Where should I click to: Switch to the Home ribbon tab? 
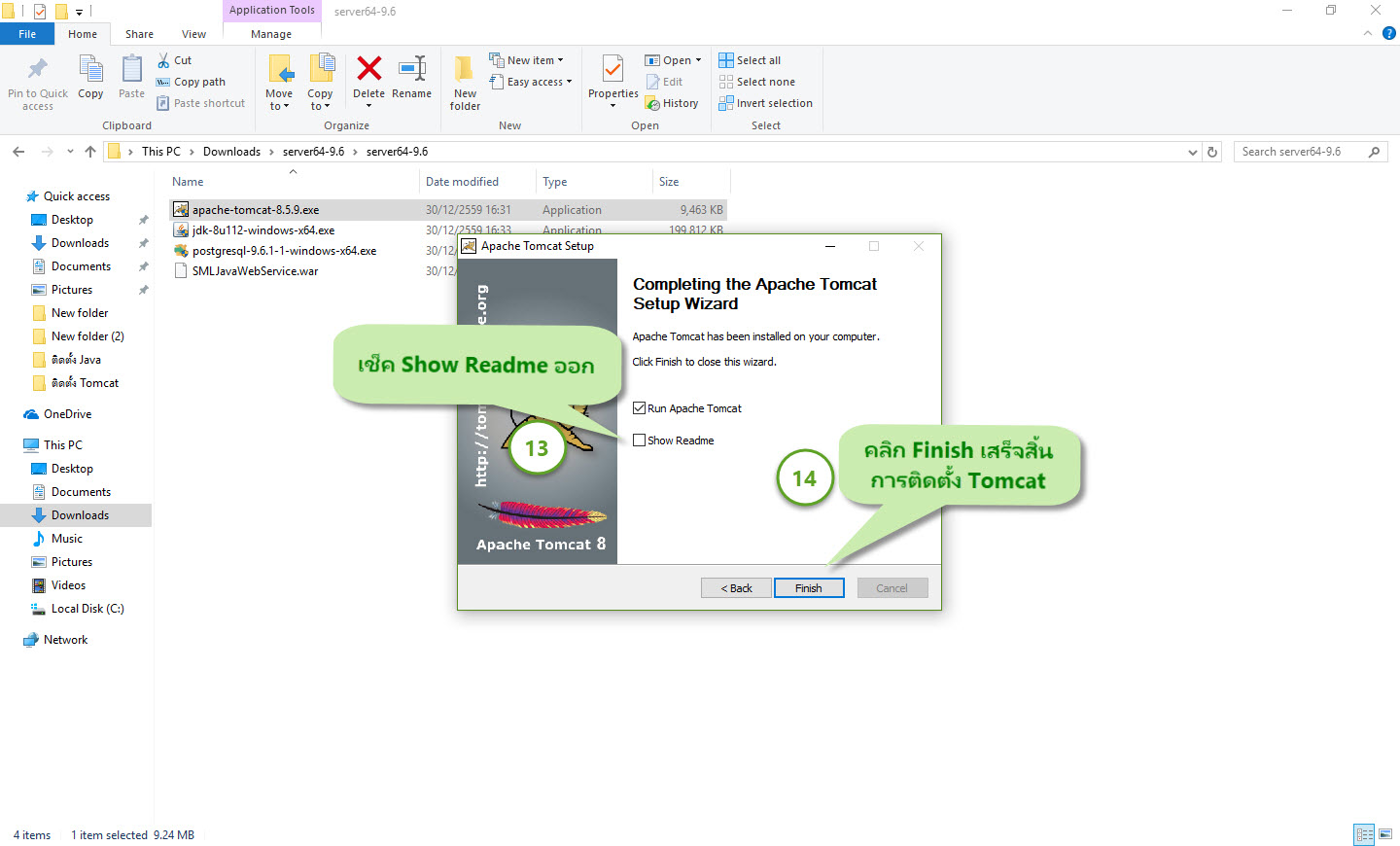[83, 34]
